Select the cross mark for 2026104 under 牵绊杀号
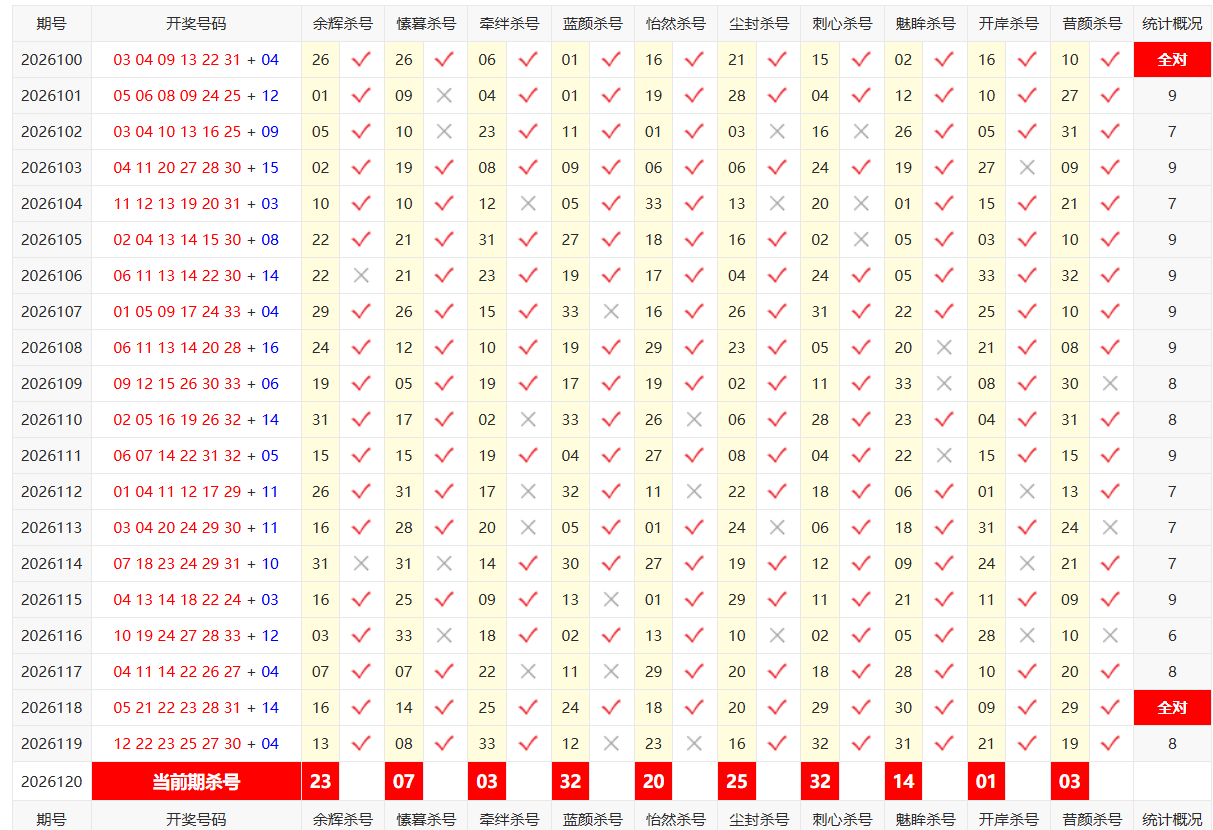The height and width of the screenshot is (830, 1213). (x=528, y=204)
